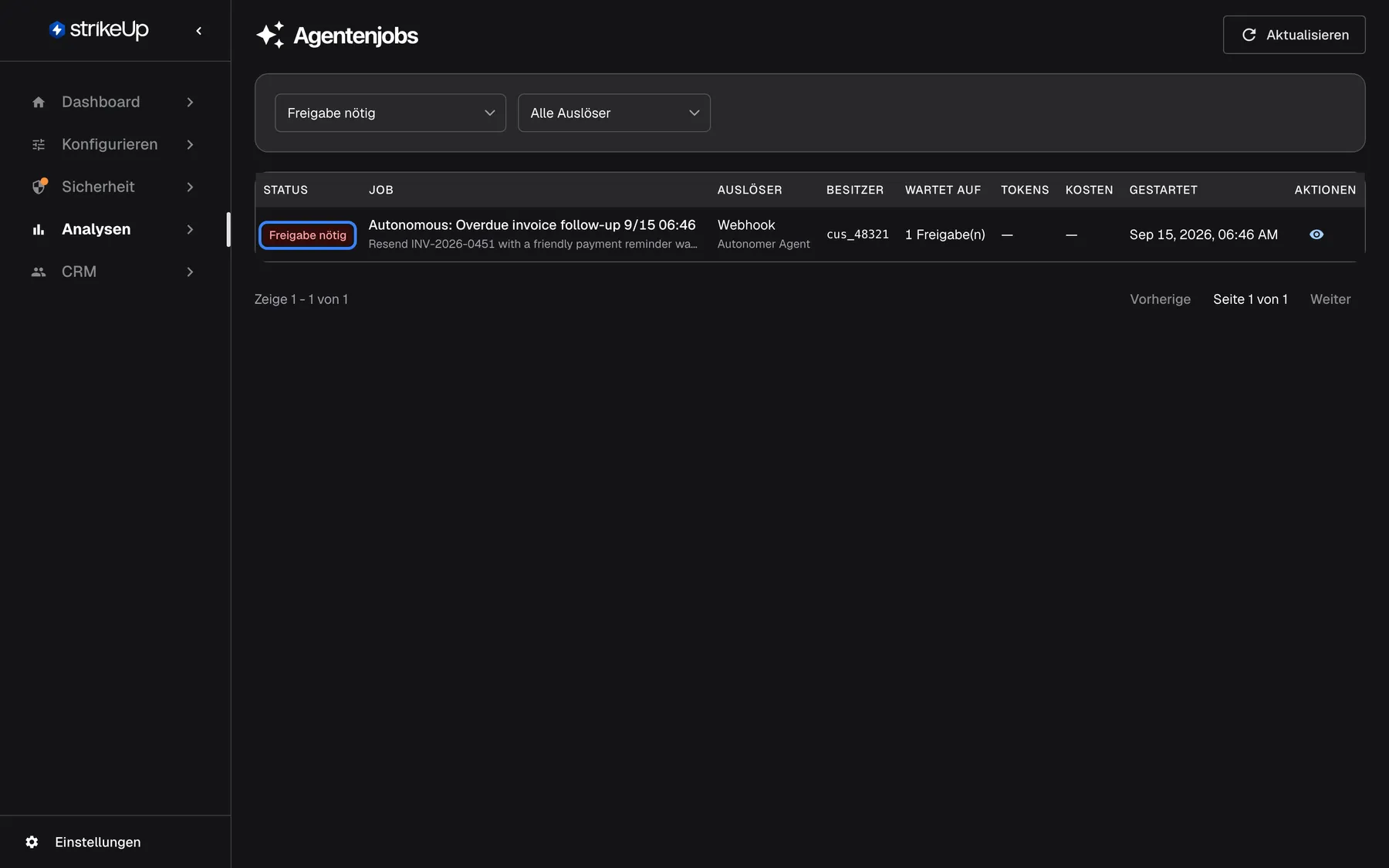Go to the Weiter page
Viewport: 1389px width, 868px height.
[x=1330, y=299]
